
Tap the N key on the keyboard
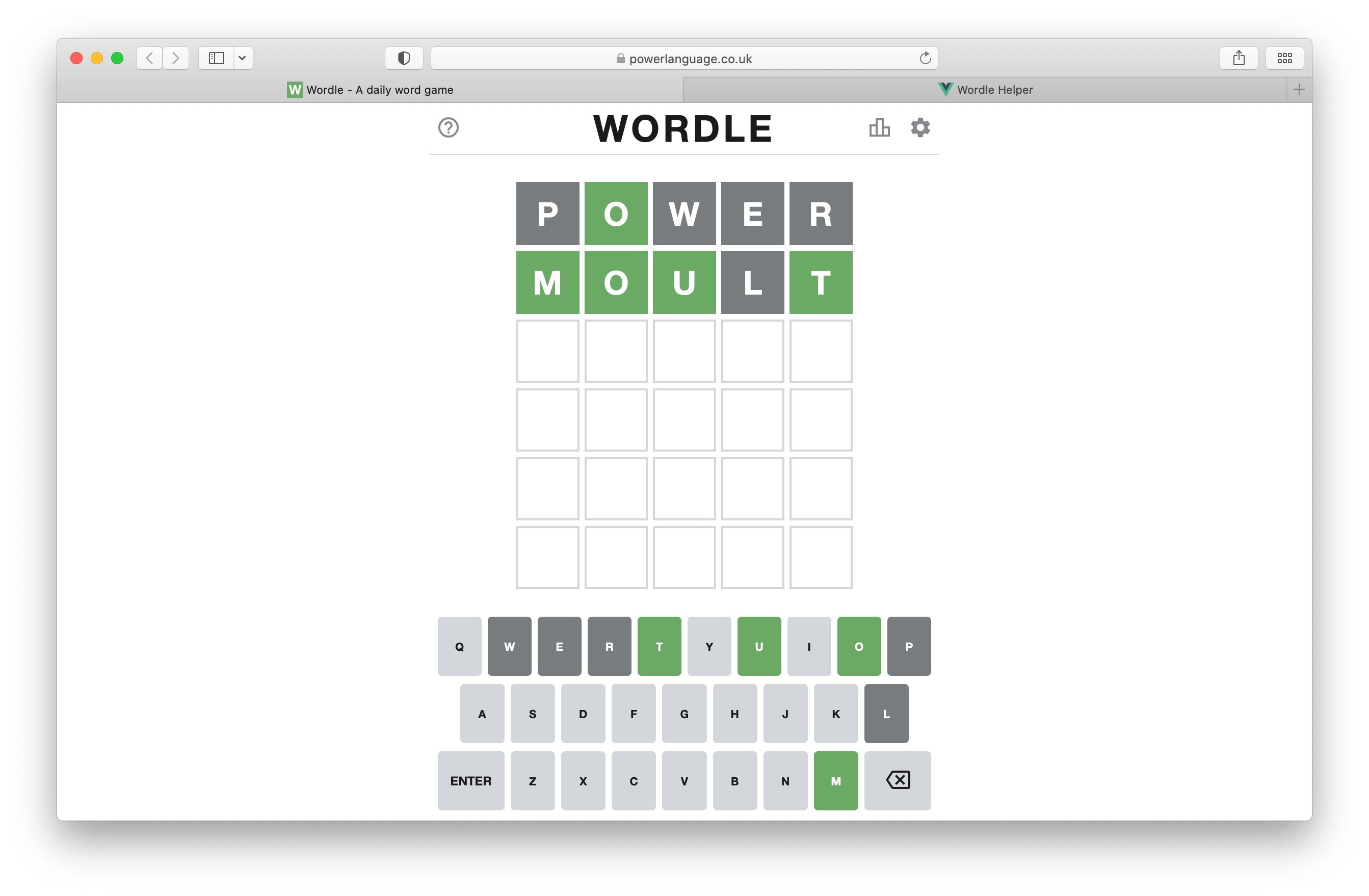[785, 780]
